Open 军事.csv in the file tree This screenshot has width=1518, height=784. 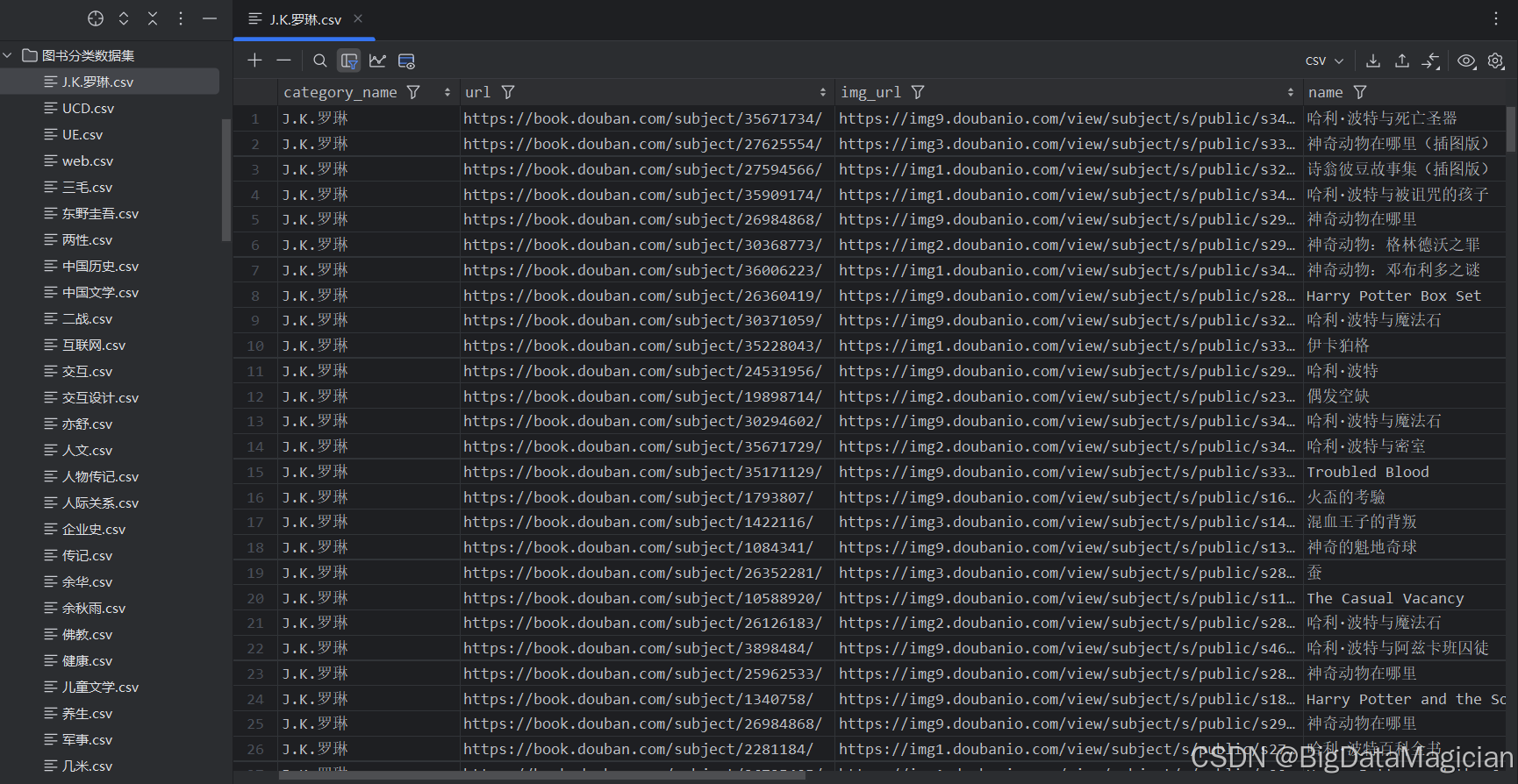[x=87, y=739]
